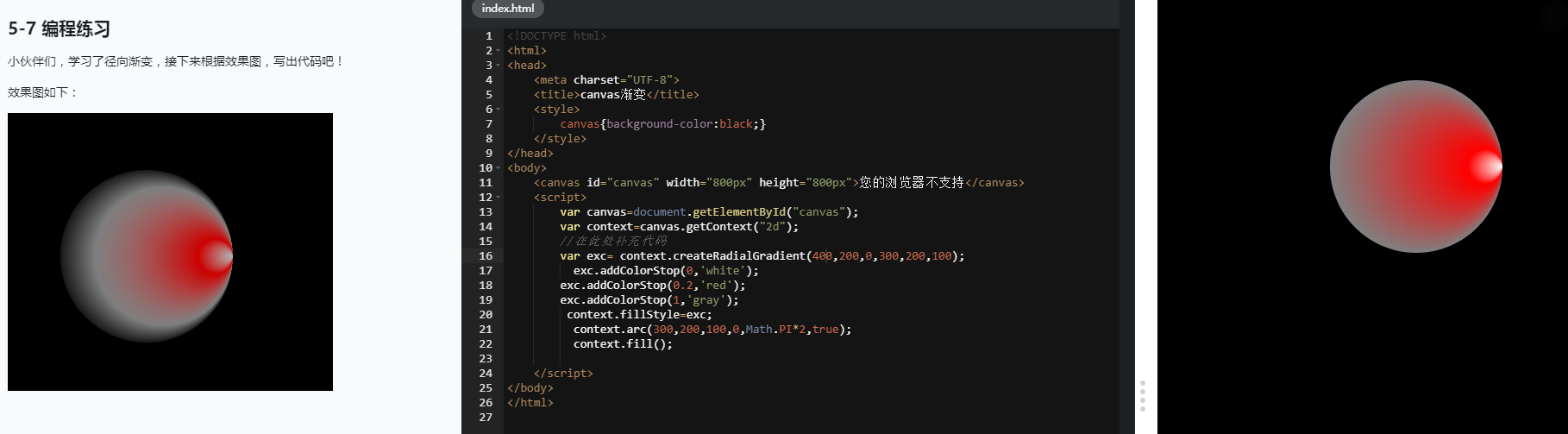The width and height of the screenshot is (1568, 434).
Task: Click the context.fillStyle=exc line
Action: [639, 315]
